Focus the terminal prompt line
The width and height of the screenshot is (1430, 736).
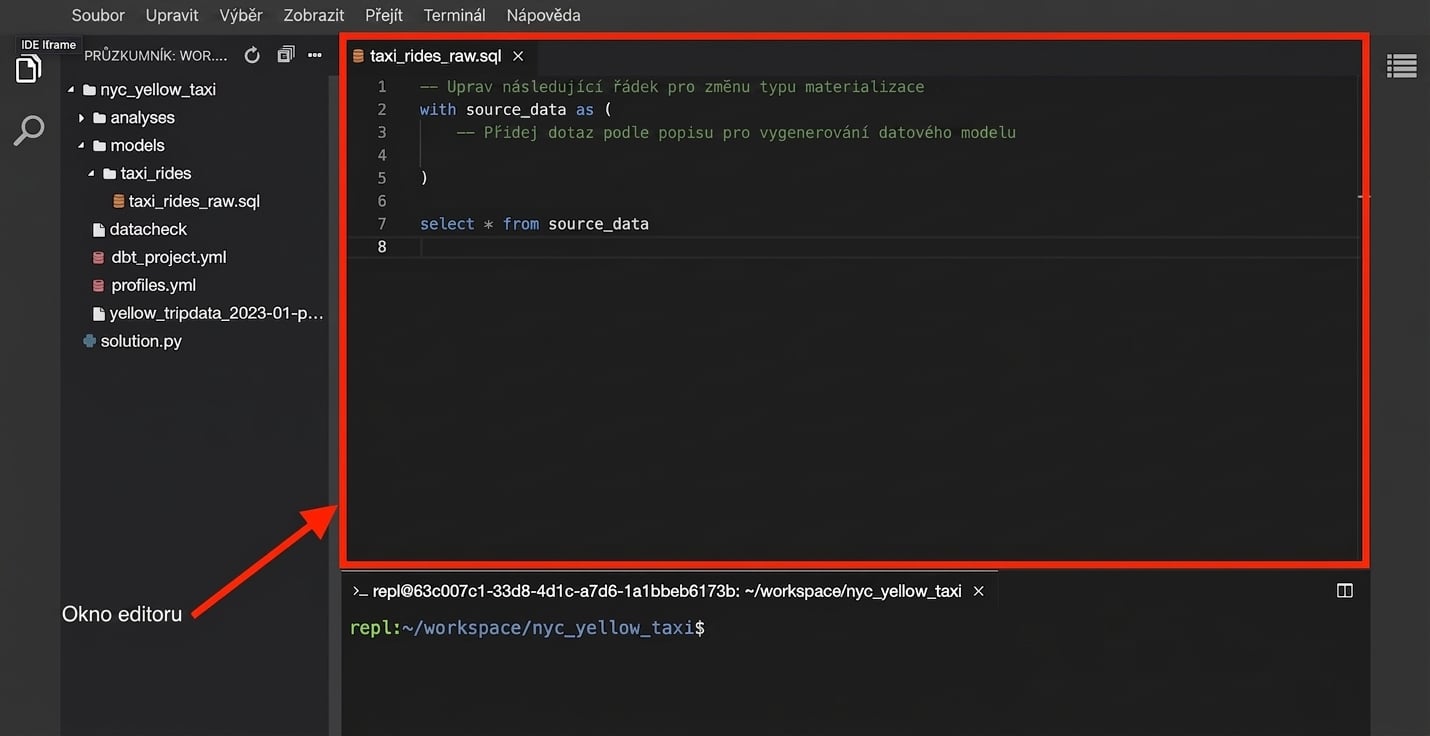click(527, 628)
